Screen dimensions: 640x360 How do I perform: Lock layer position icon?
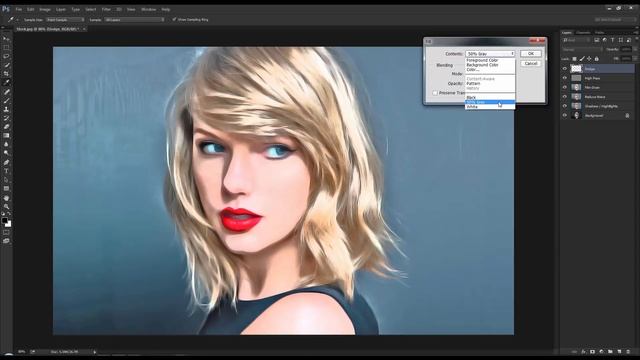pyautogui.click(x=589, y=59)
